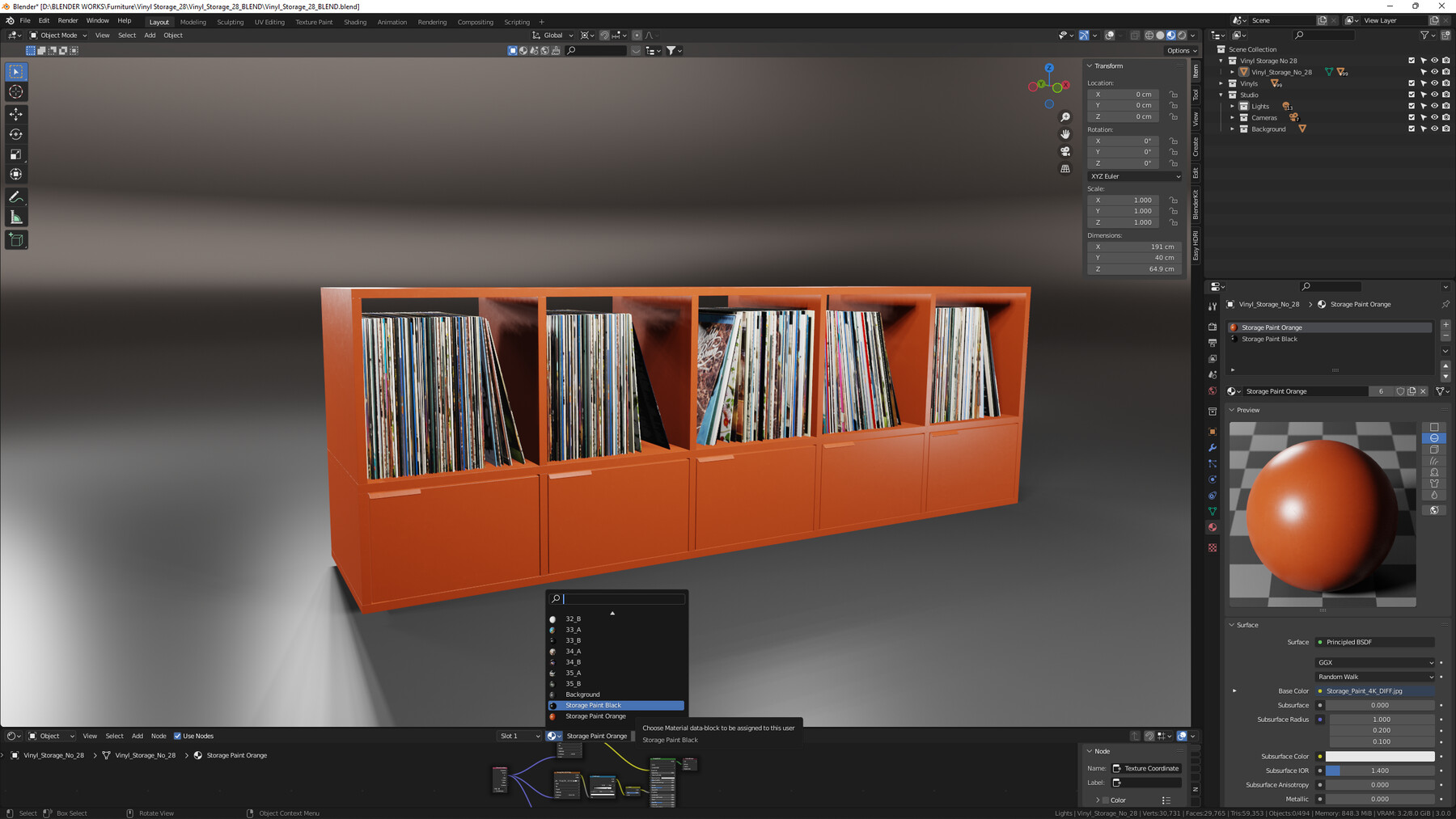The width and height of the screenshot is (1456, 819).
Task: Click the Principled BSDF surface button
Action: 1375,642
